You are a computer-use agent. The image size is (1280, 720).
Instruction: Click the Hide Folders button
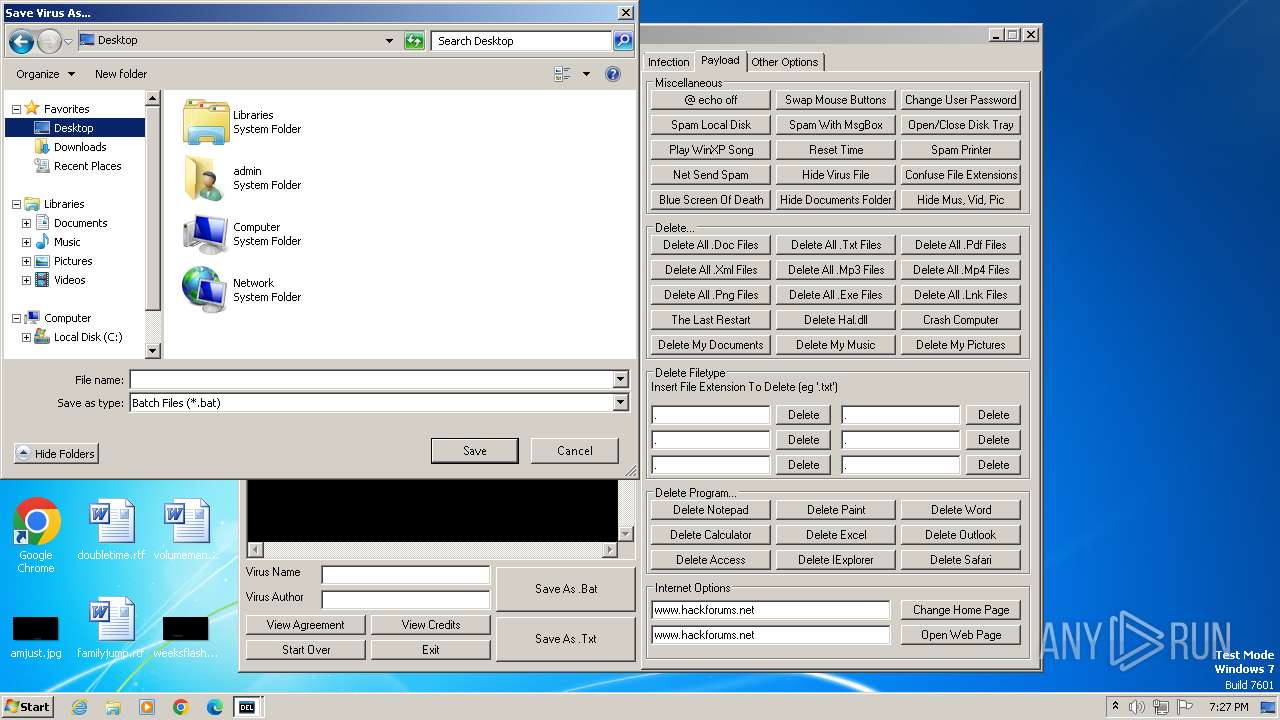(56, 454)
